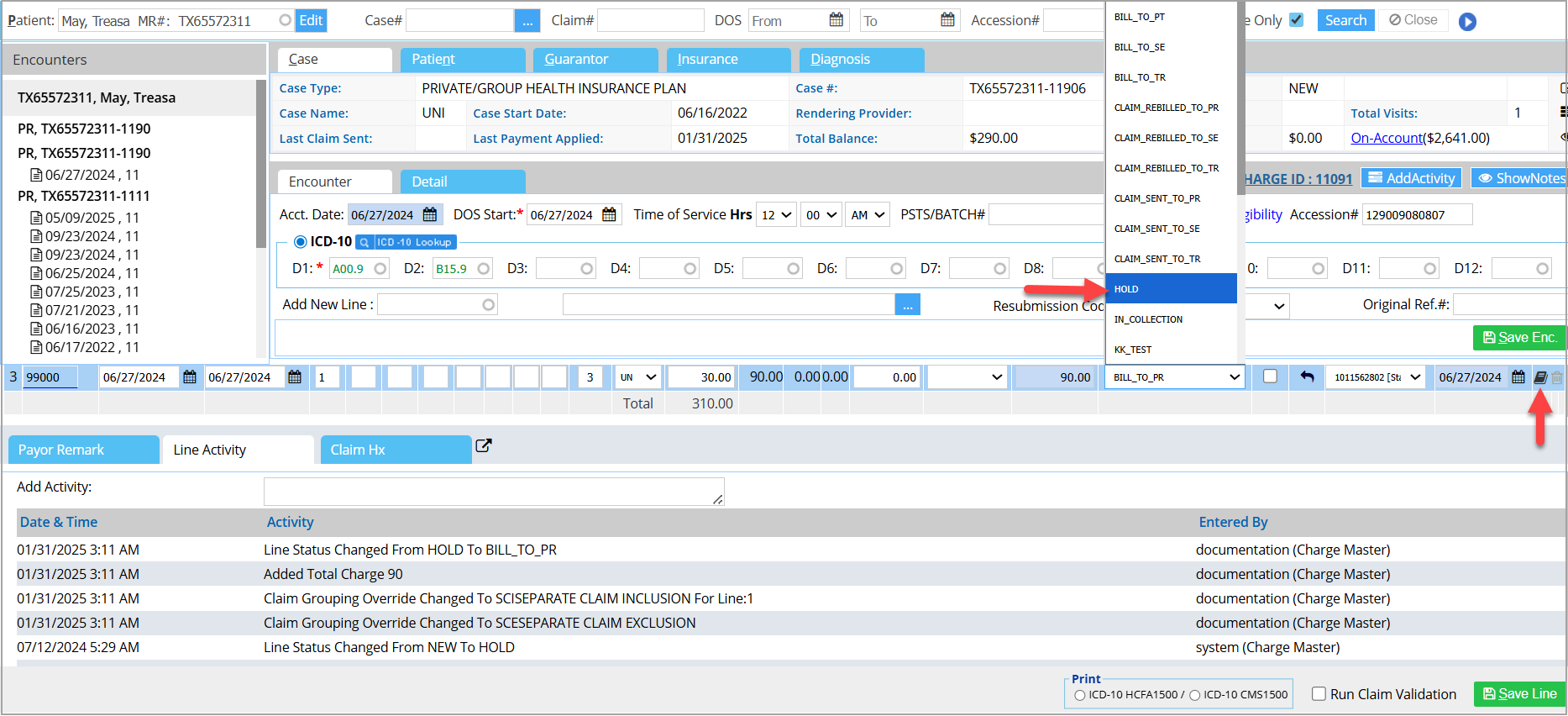1568x716 pixels.
Task: Click the line ledger book icon
Action: (x=1540, y=377)
